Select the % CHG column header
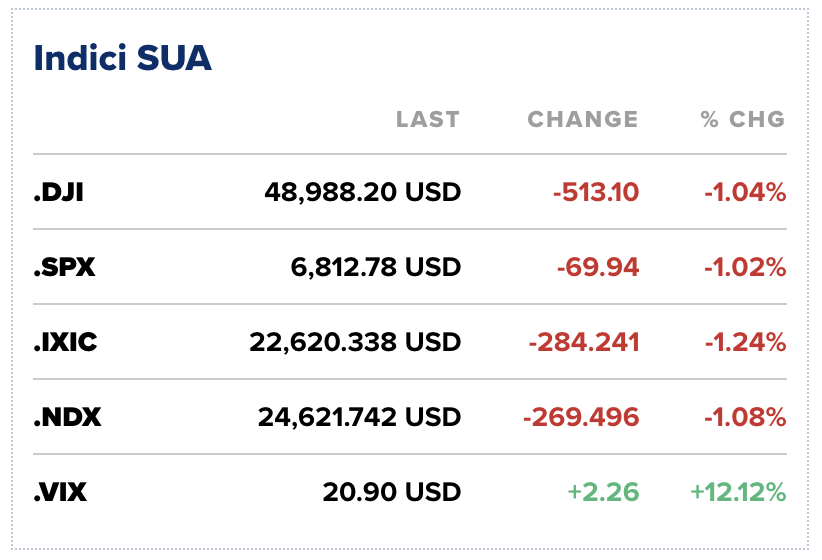The width and height of the screenshot is (822, 560). pos(742,119)
